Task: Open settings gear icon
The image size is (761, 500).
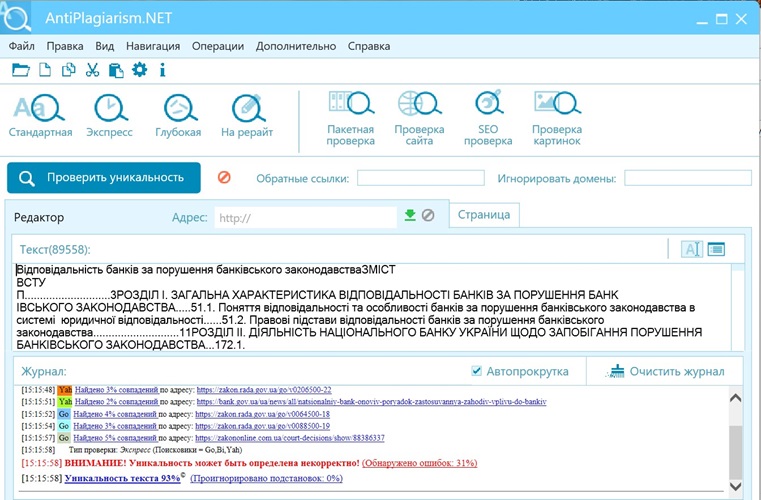Action: coord(139,69)
